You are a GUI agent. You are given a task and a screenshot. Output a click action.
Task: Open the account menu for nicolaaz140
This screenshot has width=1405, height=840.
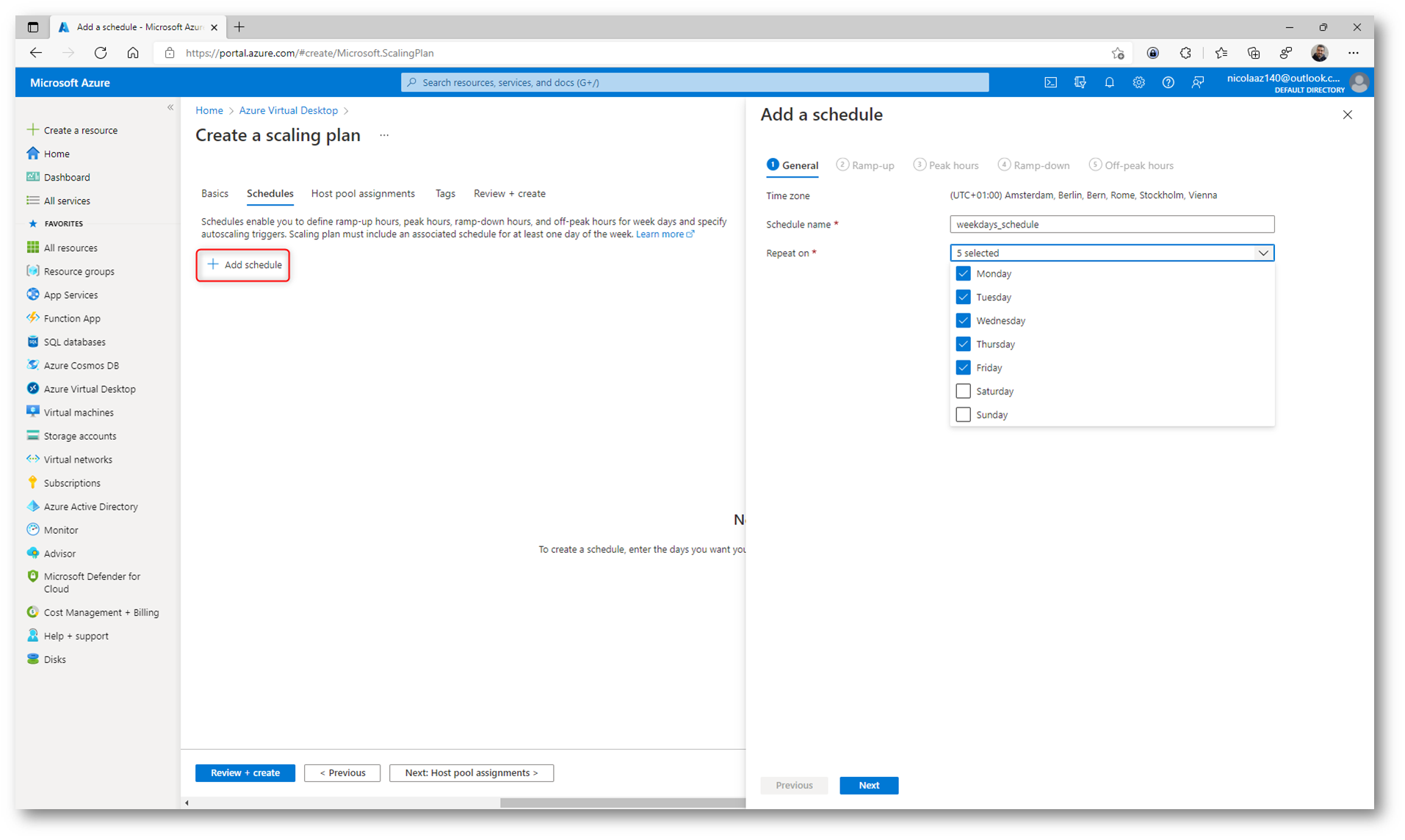click(1296, 83)
